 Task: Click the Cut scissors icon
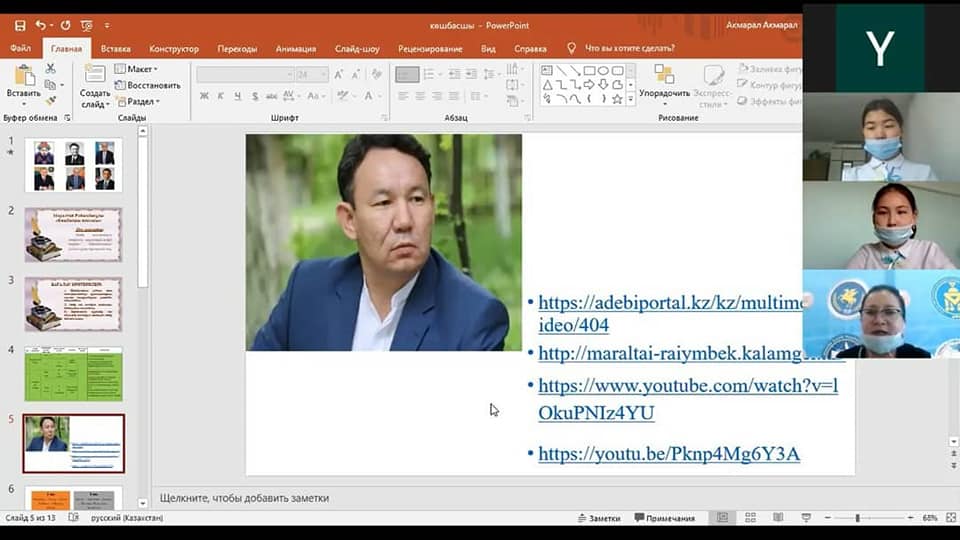click(51, 69)
